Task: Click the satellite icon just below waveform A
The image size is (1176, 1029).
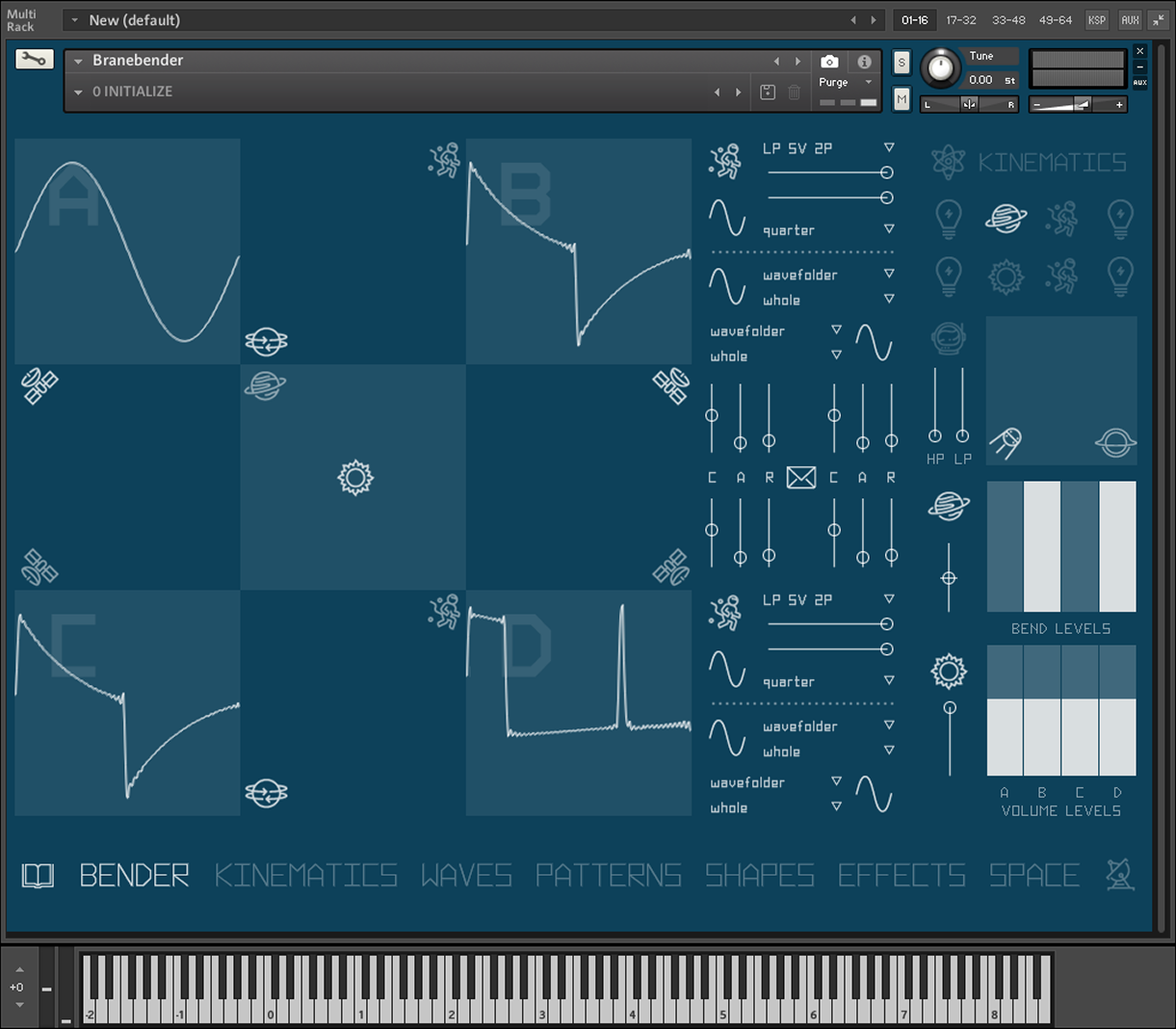Action: pyautogui.click(x=39, y=385)
